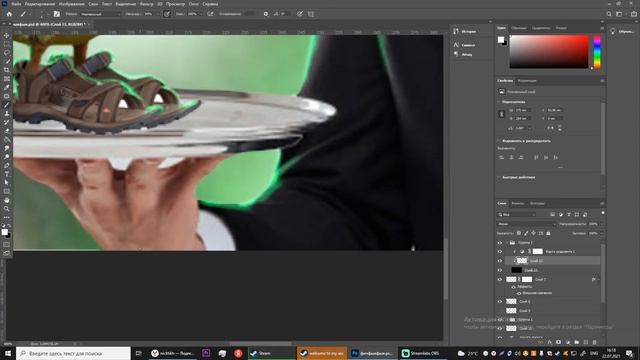Collapse the Выровнять и распределить section
640x360 pixels.
point(499,141)
